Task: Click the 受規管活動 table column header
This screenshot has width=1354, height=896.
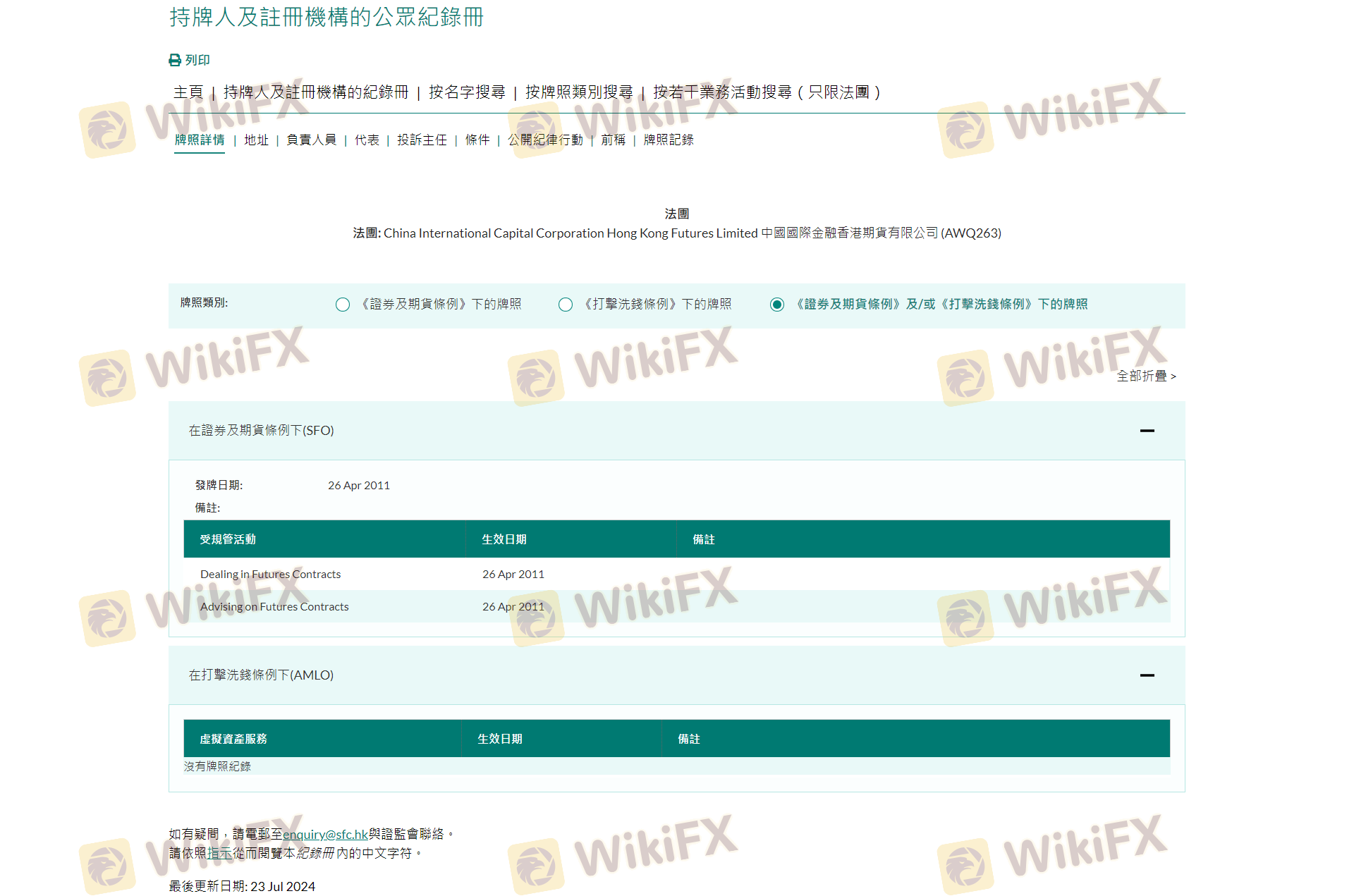Action: 228,540
